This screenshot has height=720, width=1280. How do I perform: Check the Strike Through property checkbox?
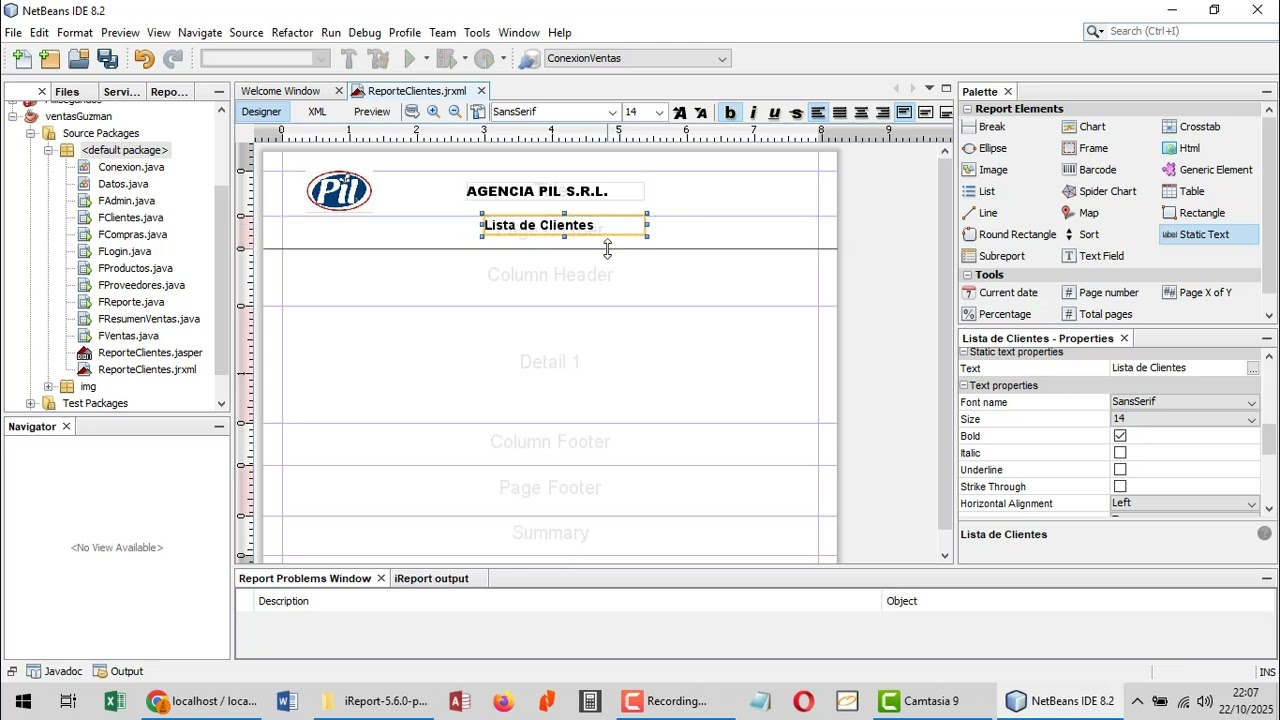tap(1120, 487)
